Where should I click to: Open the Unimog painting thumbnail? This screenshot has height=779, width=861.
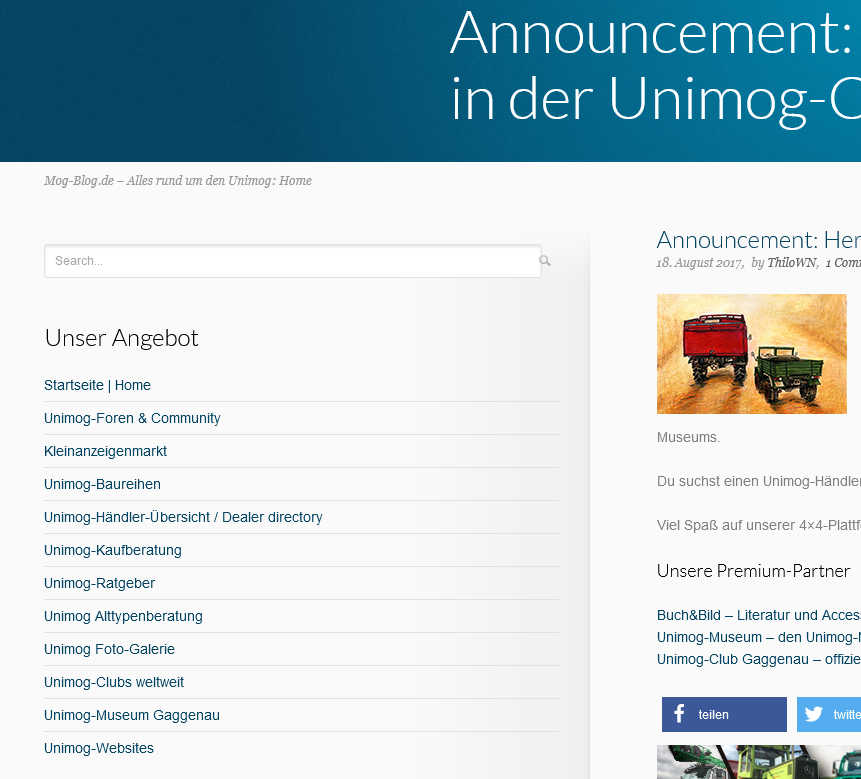click(x=751, y=354)
